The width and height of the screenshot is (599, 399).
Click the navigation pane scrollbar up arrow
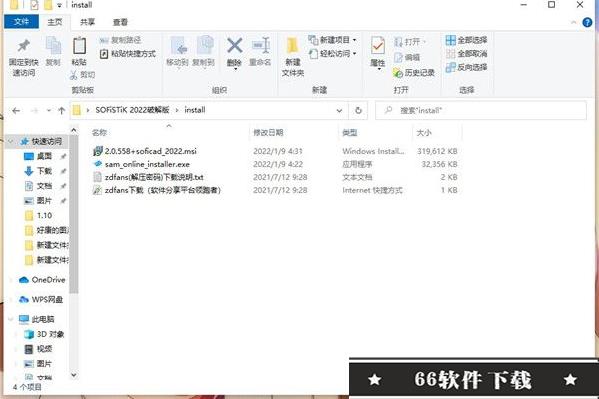pyautogui.click(x=74, y=131)
